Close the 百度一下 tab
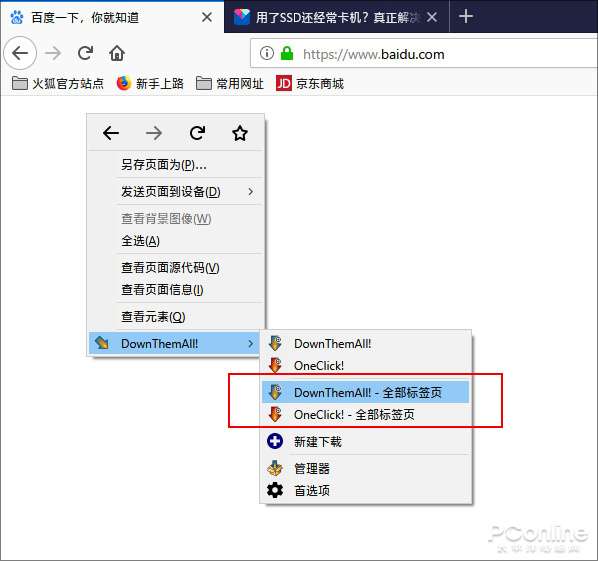Screen dimensions: 598x561 pos(207,17)
